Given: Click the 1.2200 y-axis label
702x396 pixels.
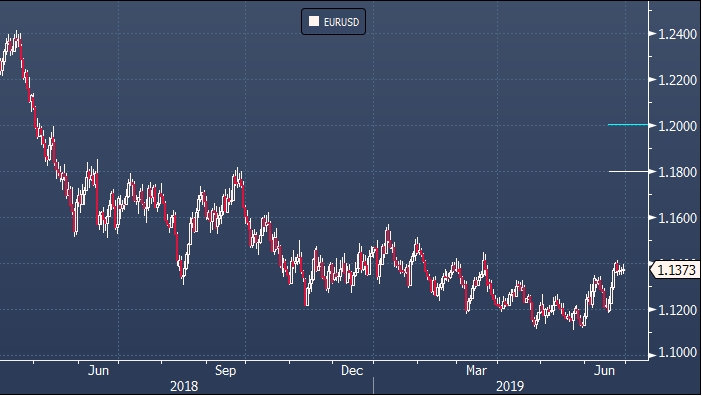Looking at the screenshot, I should [677, 80].
